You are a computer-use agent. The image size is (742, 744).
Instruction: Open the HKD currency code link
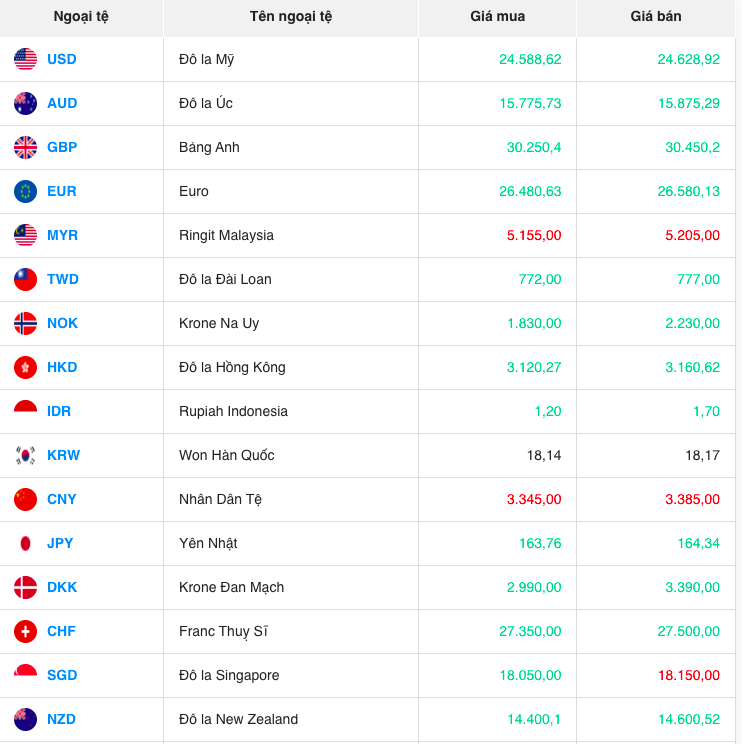click(x=62, y=367)
